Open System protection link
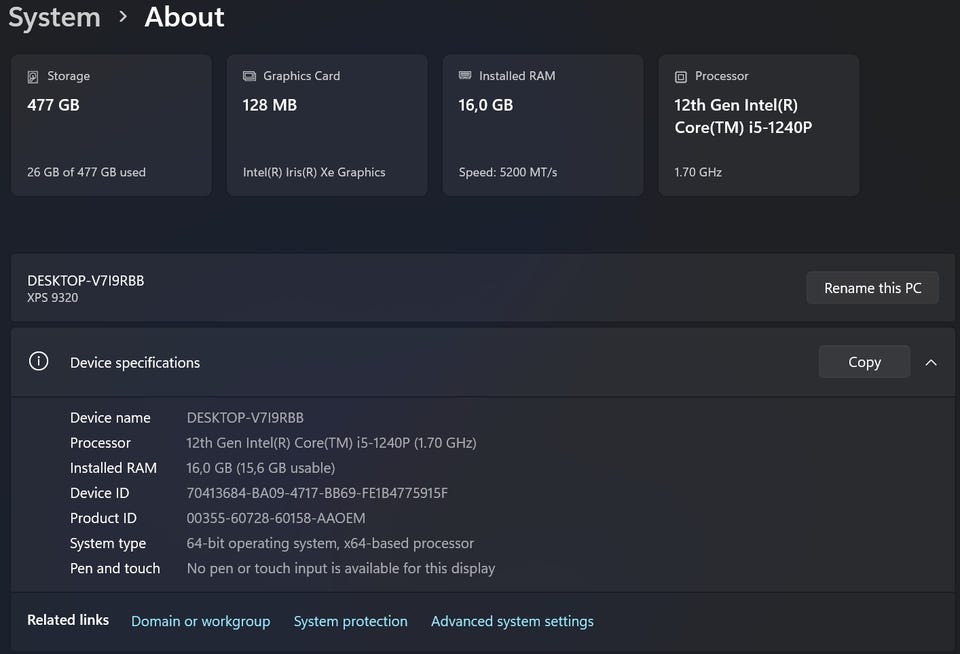This screenshot has height=654, width=960. click(350, 621)
